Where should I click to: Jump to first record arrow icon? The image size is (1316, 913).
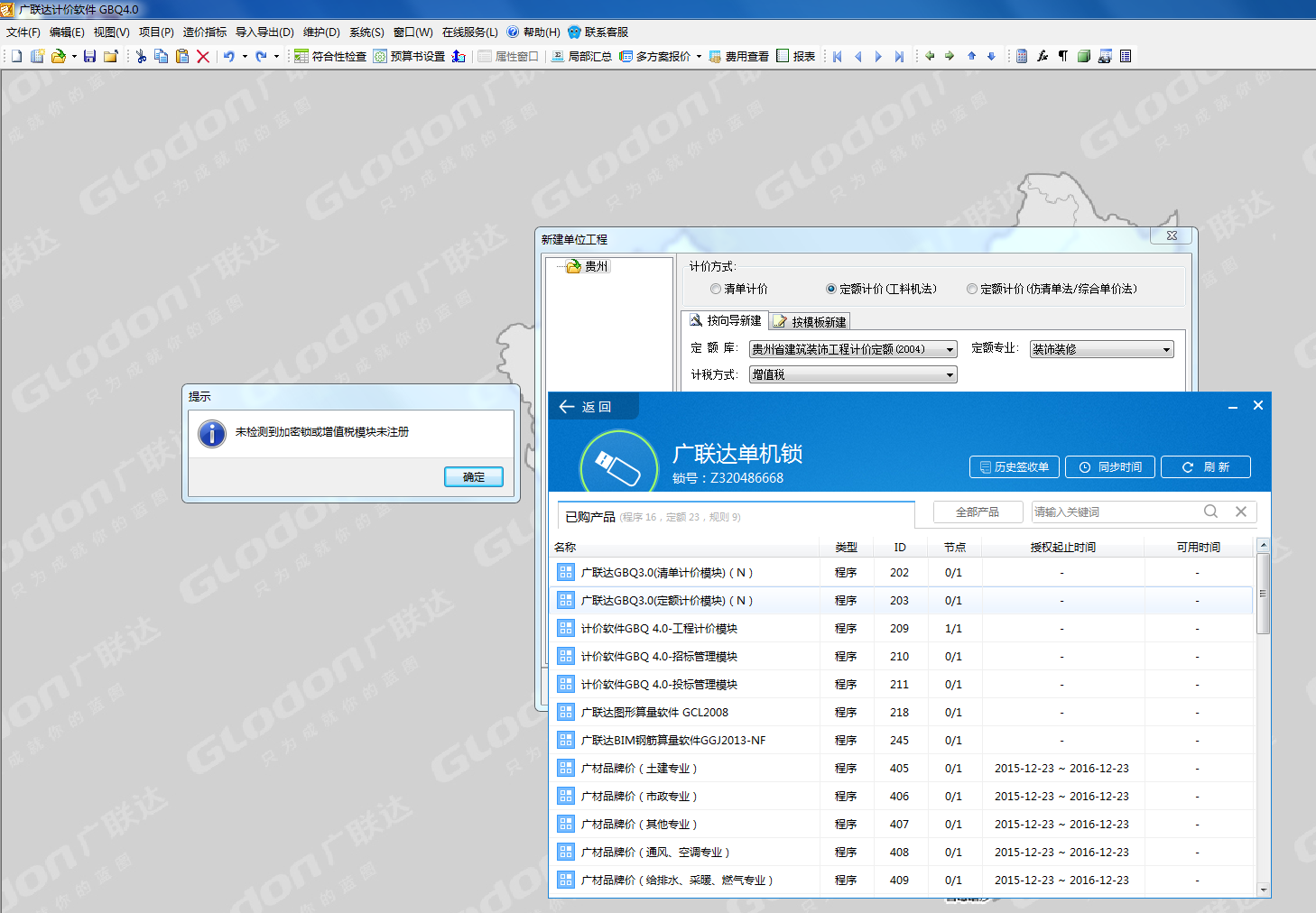tap(837, 56)
